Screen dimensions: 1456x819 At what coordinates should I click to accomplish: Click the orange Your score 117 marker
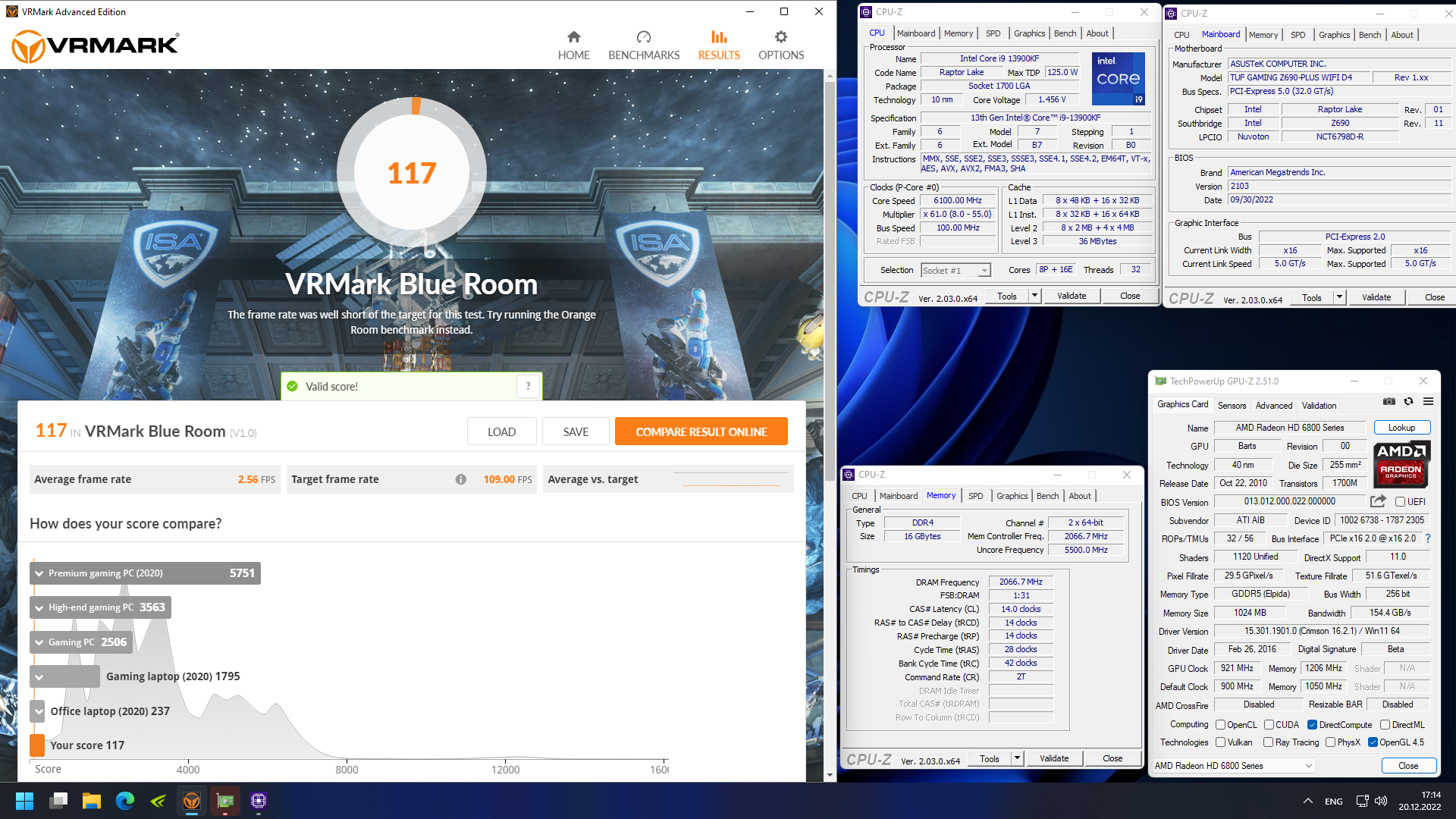37,745
